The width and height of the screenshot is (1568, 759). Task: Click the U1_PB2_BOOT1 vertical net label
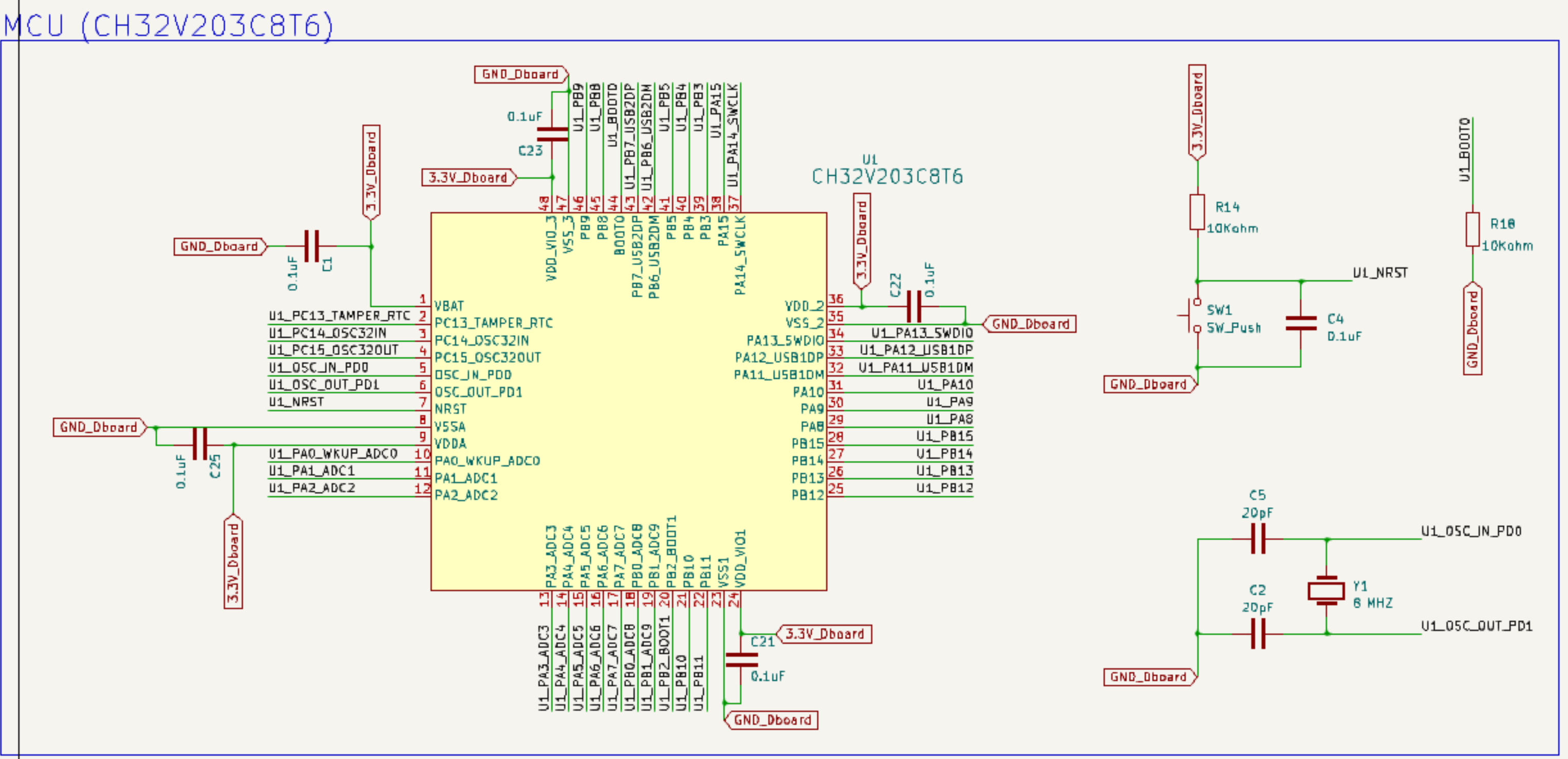coord(664,663)
